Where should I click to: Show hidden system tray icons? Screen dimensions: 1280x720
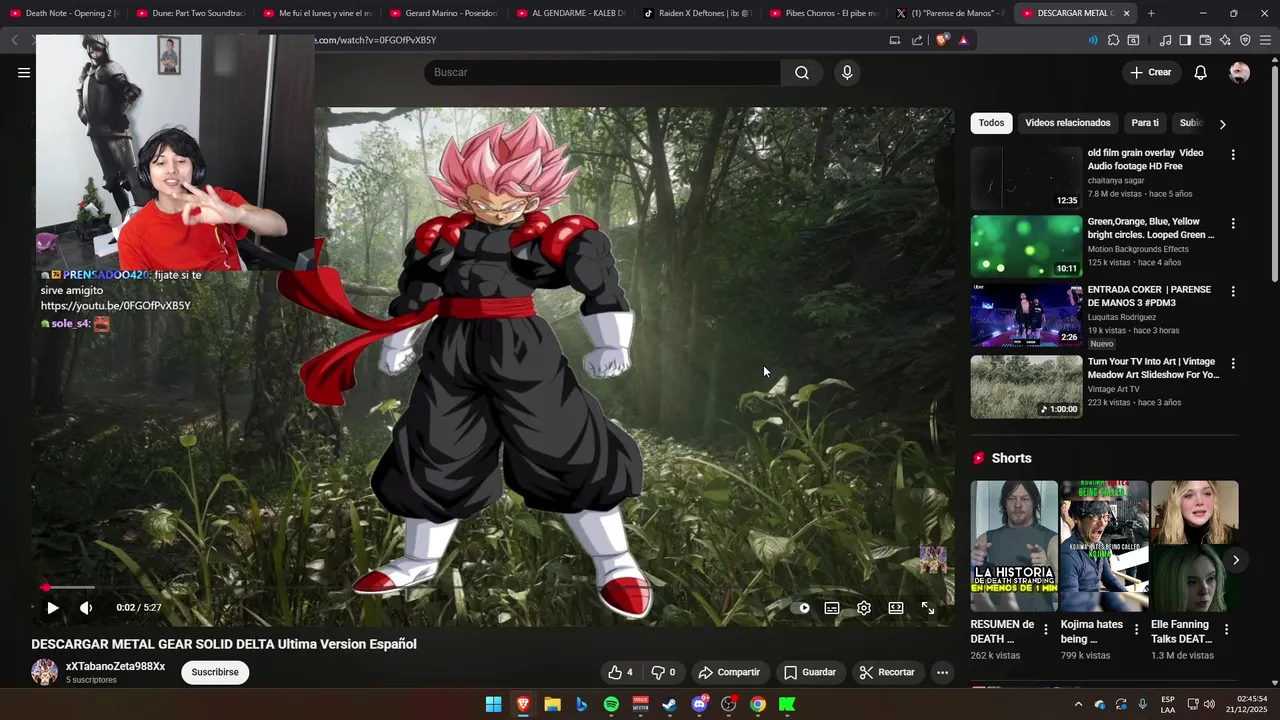[1078, 704]
